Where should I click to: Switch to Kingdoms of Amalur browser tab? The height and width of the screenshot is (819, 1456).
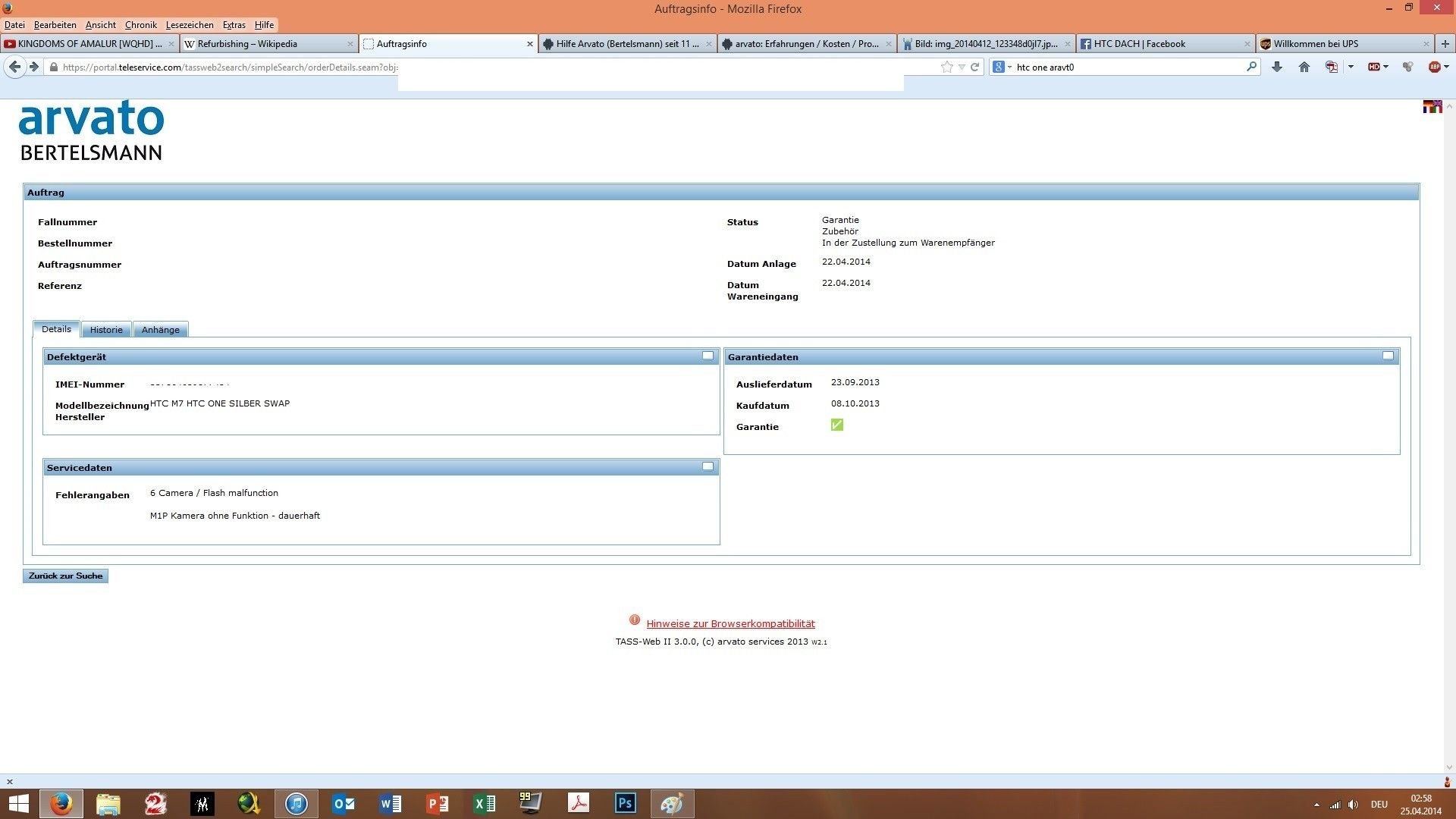point(89,44)
